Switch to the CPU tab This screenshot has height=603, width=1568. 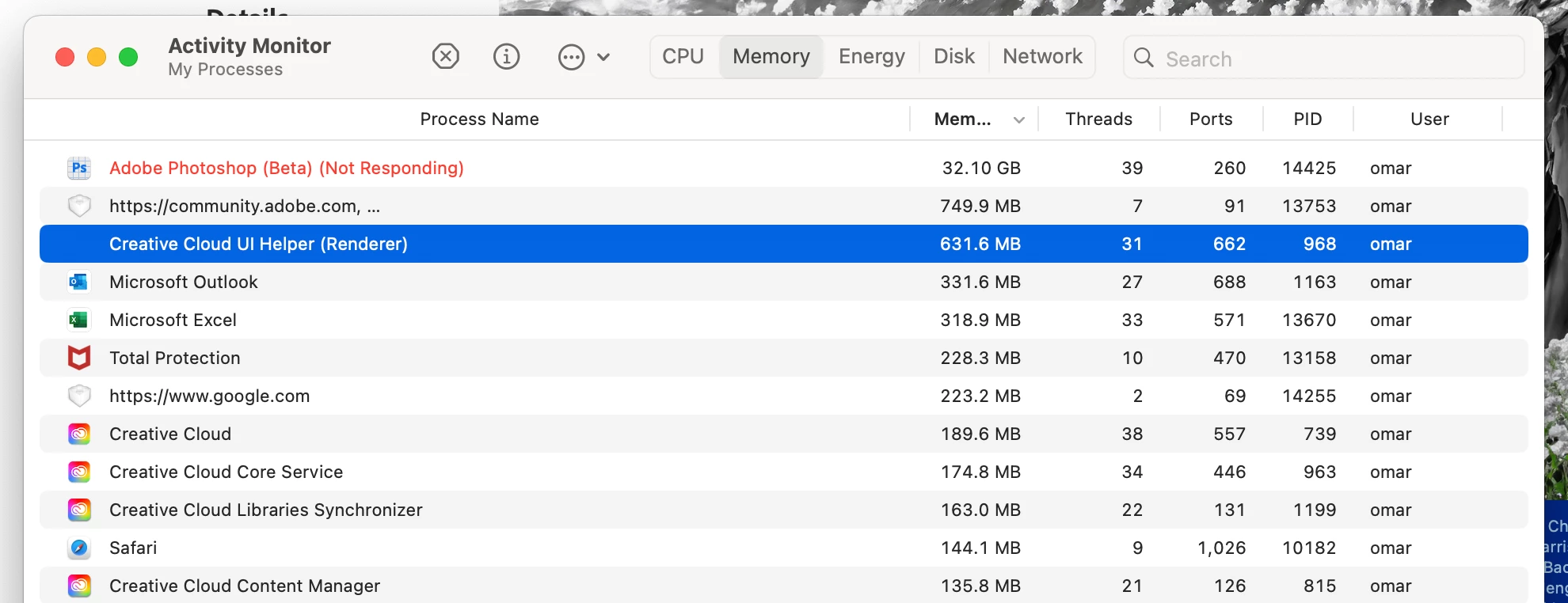[x=683, y=57]
